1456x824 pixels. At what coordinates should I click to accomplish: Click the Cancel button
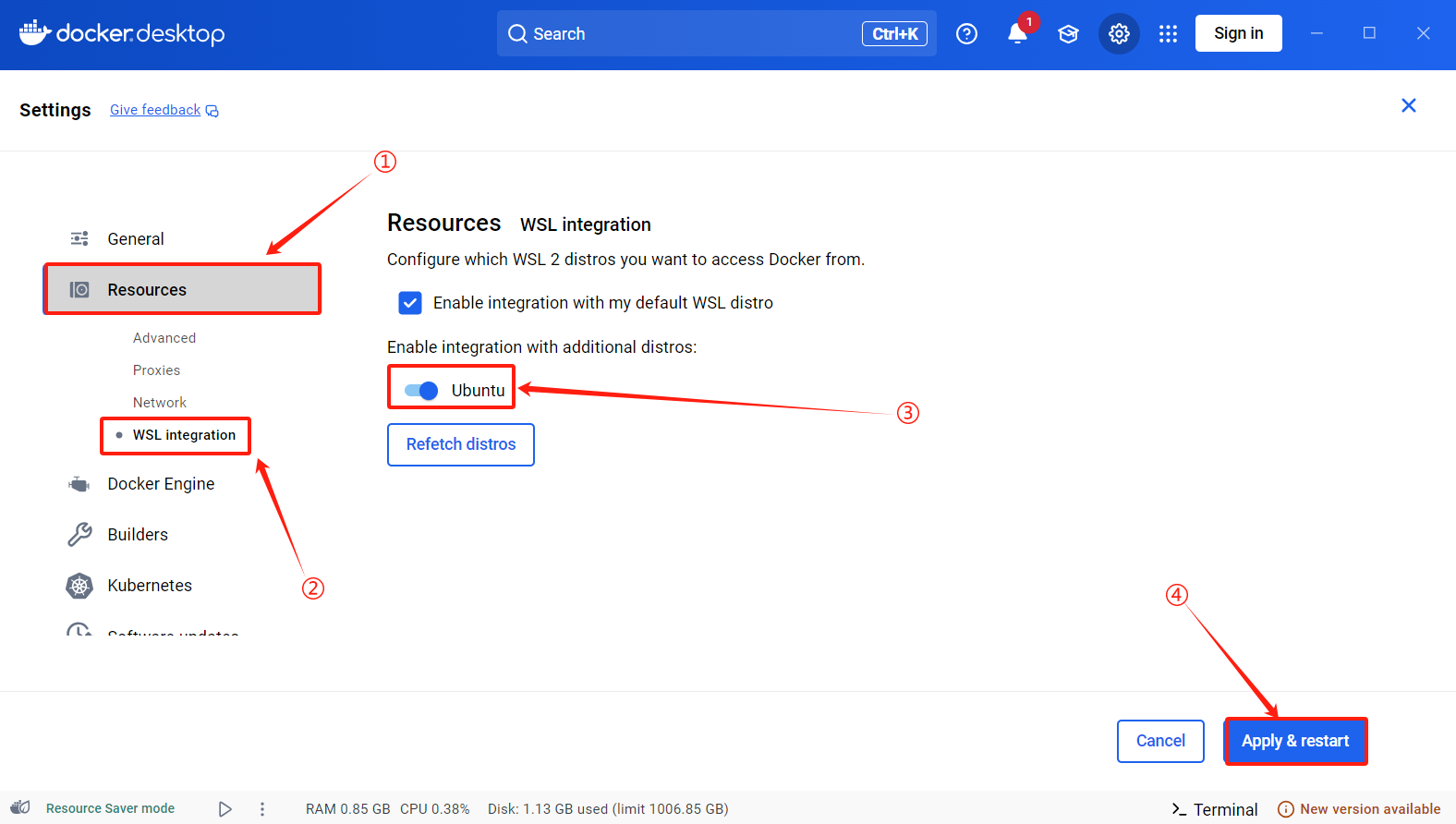coord(1160,741)
